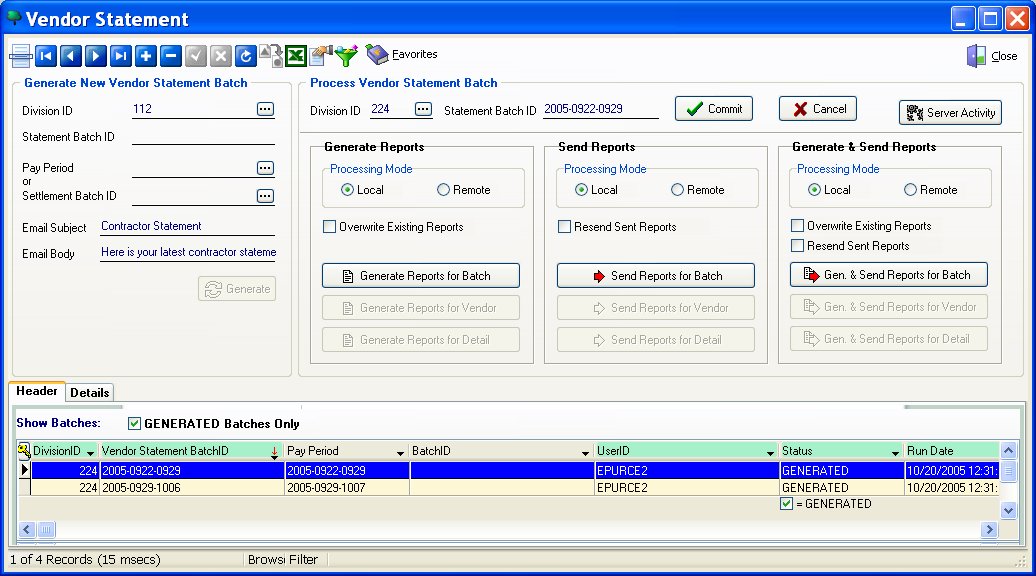Open Favorites from the toolbar

click(x=402, y=55)
